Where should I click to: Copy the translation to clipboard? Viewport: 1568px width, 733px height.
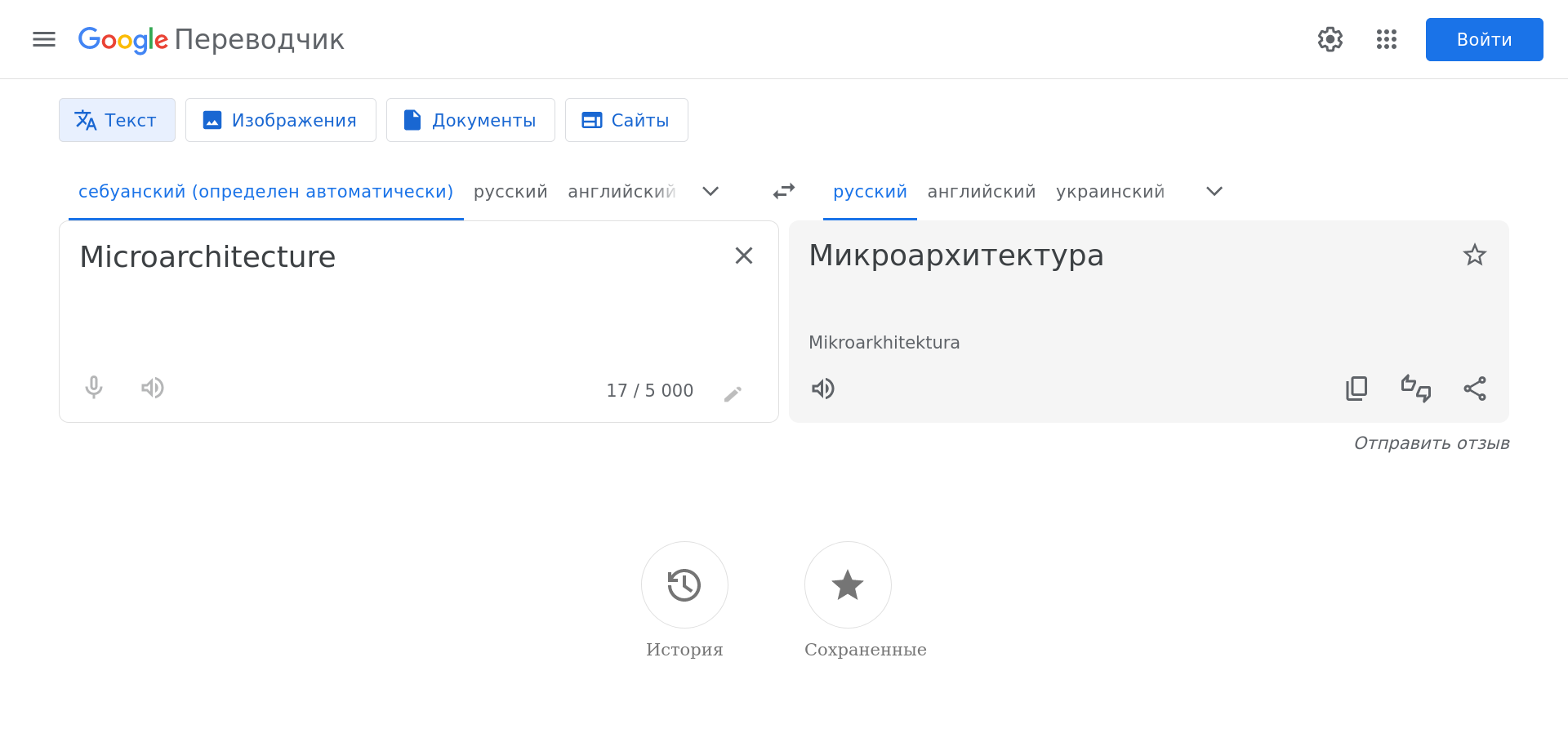click(1356, 389)
